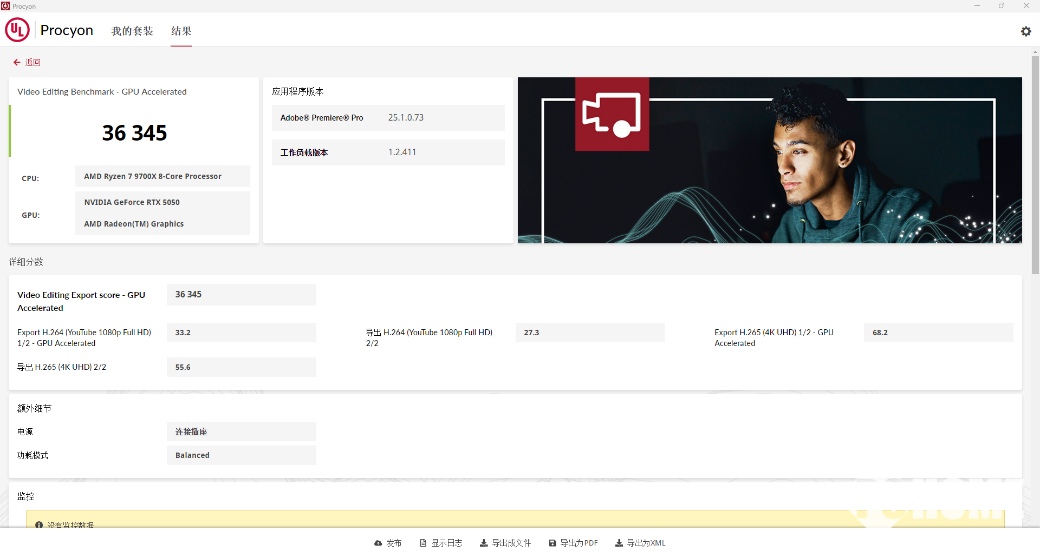Image resolution: width=1040 pixels, height=558 pixels.
Task: Click the 导出为PDF button
Action: (x=573, y=543)
